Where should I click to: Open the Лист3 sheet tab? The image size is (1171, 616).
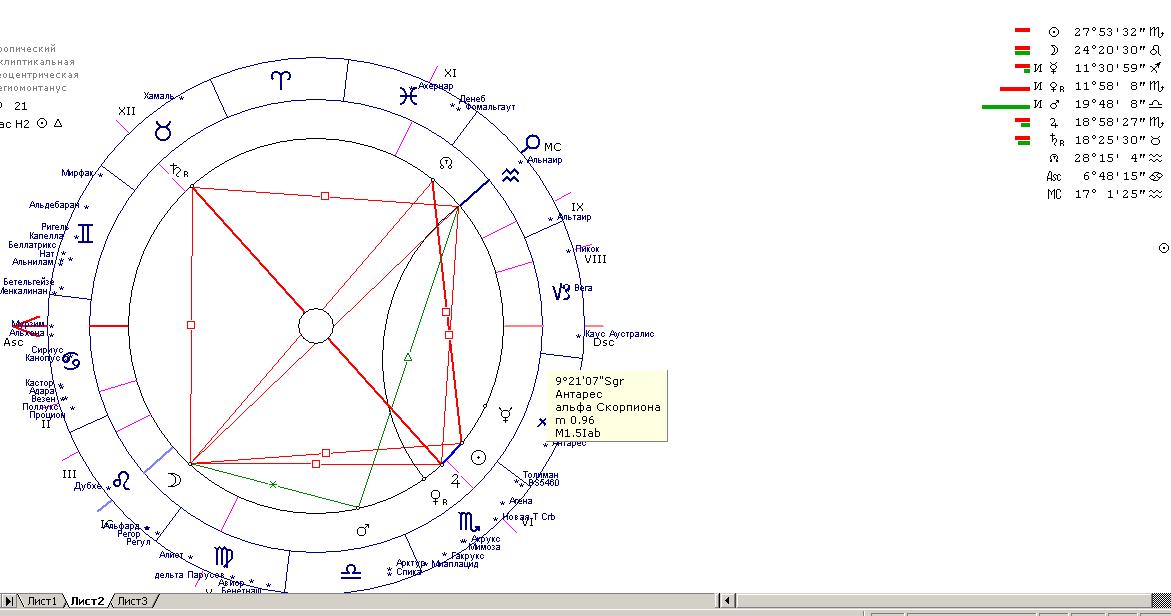pos(132,601)
